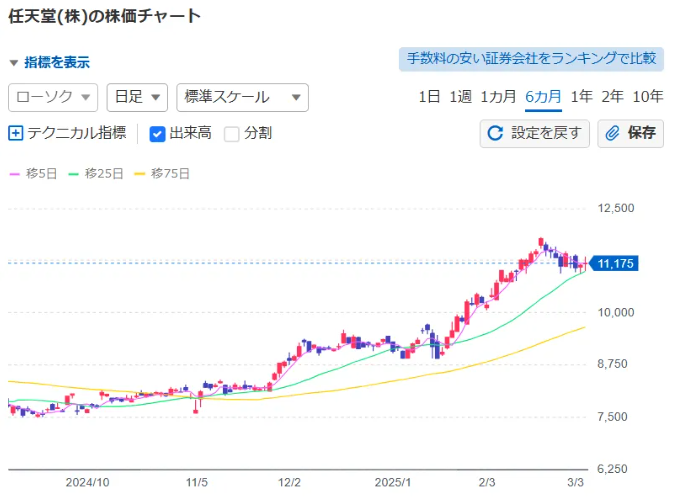This screenshot has height=500, width=673.
Task: Select the 1日 period tab
Action: coord(429,97)
